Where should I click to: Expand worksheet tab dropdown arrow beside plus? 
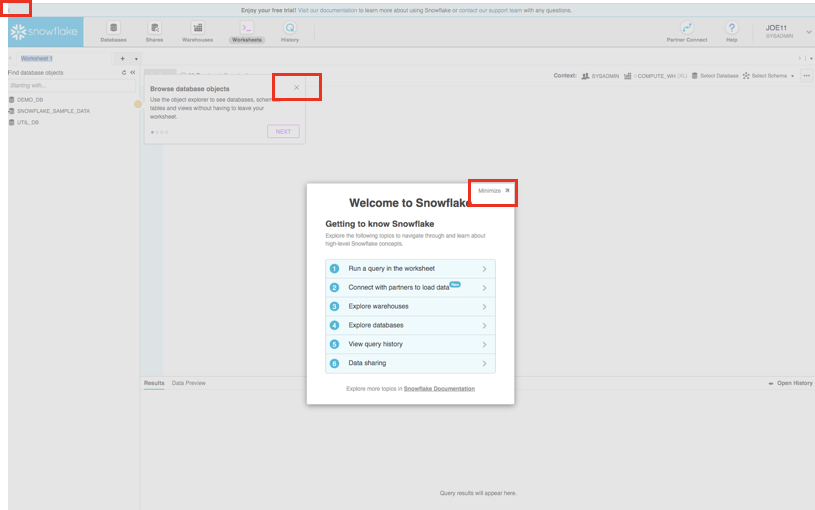point(135,59)
